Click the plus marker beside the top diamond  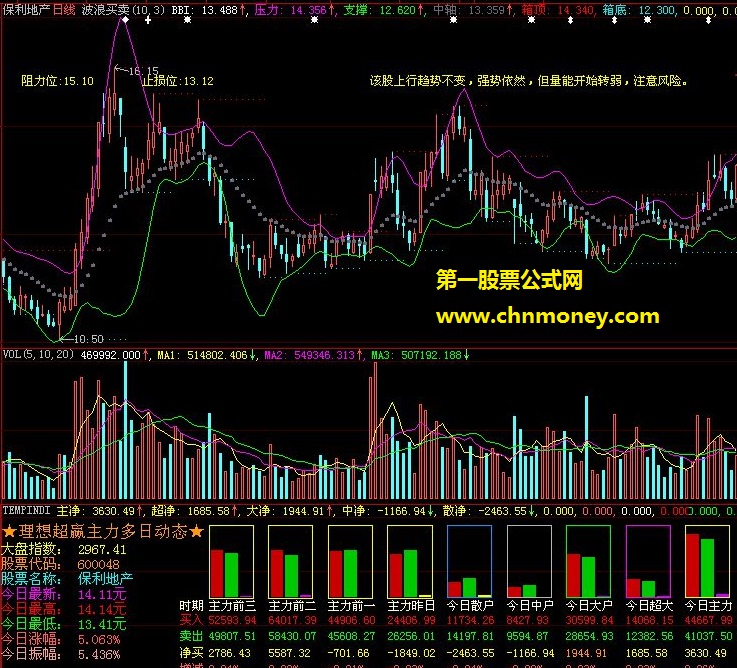click(x=148, y=20)
